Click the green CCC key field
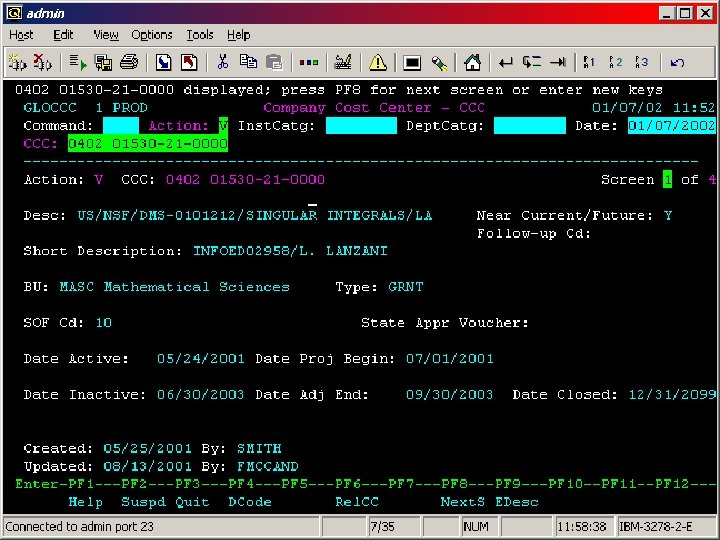The image size is (720, 540). tap(148, 143)
